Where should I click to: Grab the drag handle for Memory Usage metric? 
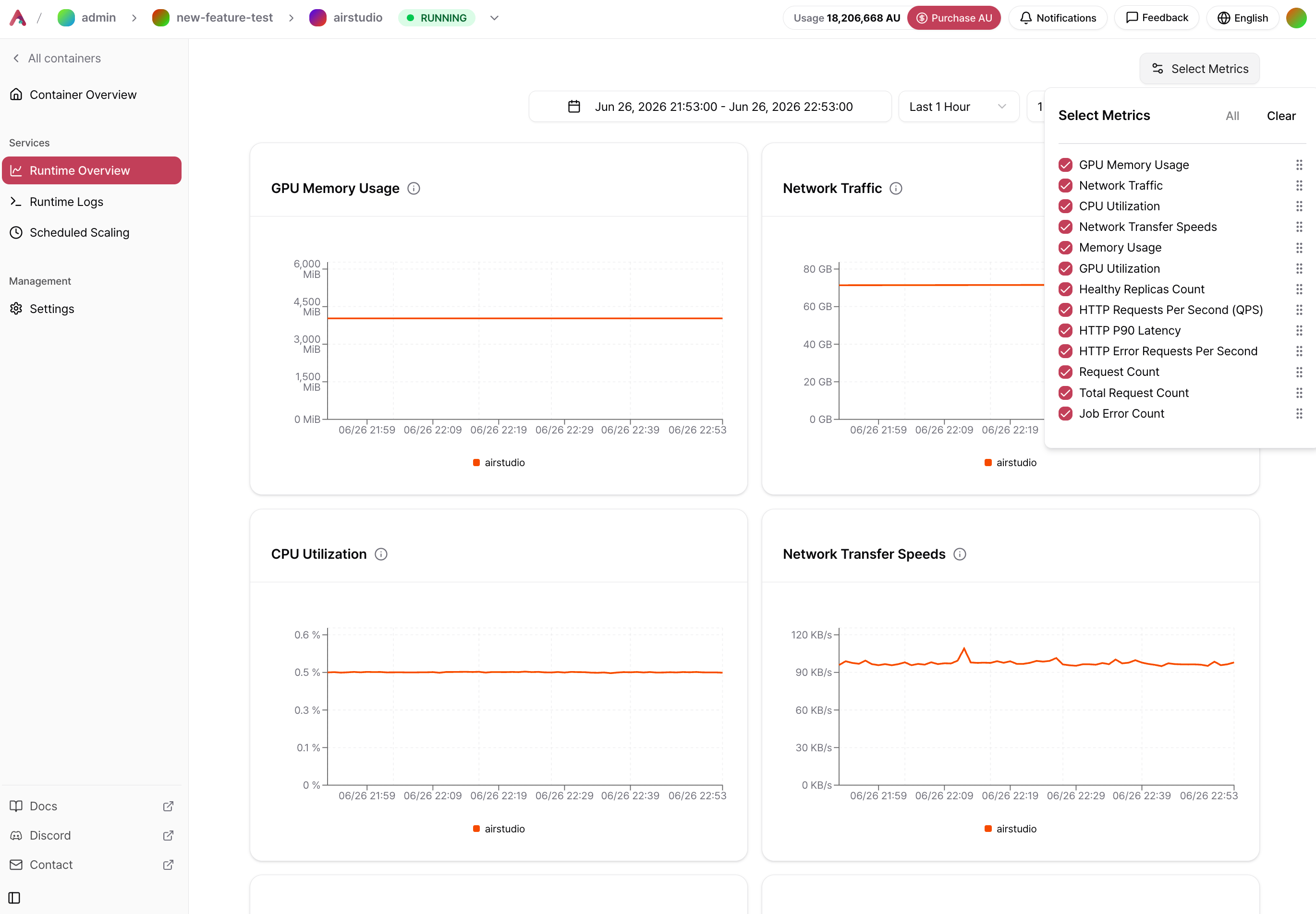[1299, 247]
